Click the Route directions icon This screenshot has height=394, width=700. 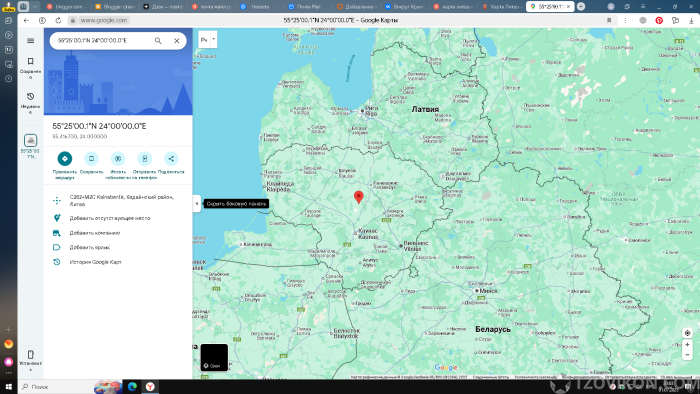click(65, 158)
